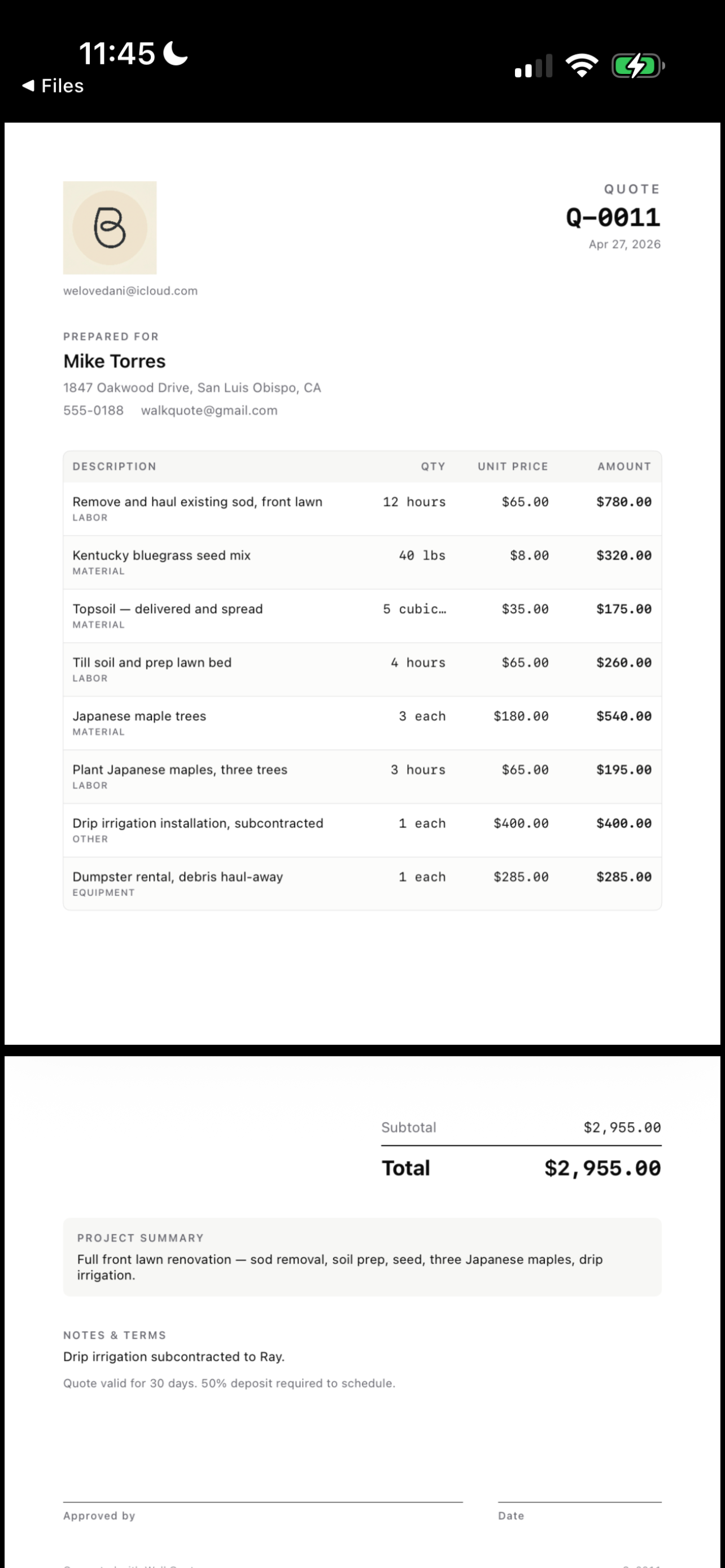Tap the Oakwood Drive address line

point(192,388)
